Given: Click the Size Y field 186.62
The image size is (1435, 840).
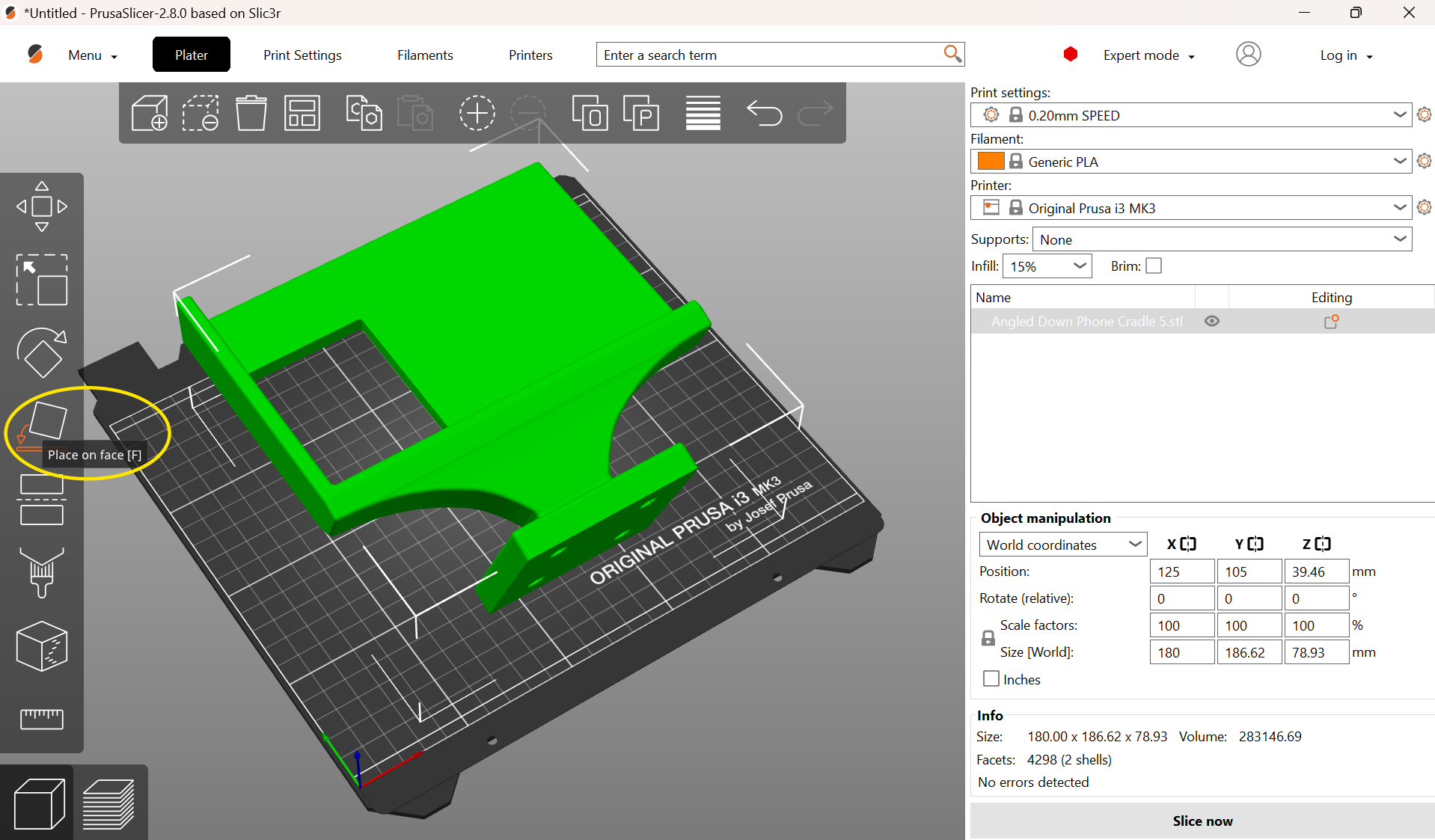Looking at the screenshot, I should click(1249, 652).
